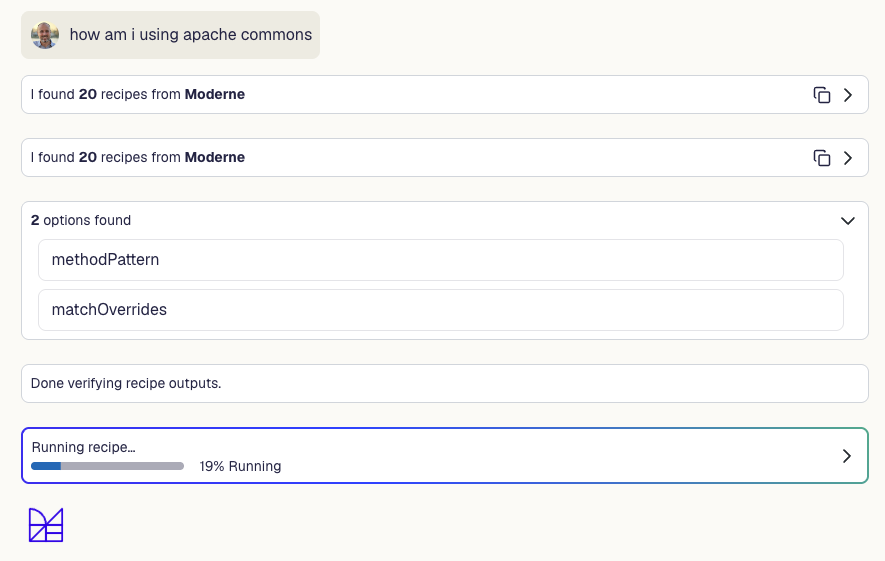This screenshot has width=885, height=561.
Task: Click the recipe run progress bar
Action: click(107, 466)
